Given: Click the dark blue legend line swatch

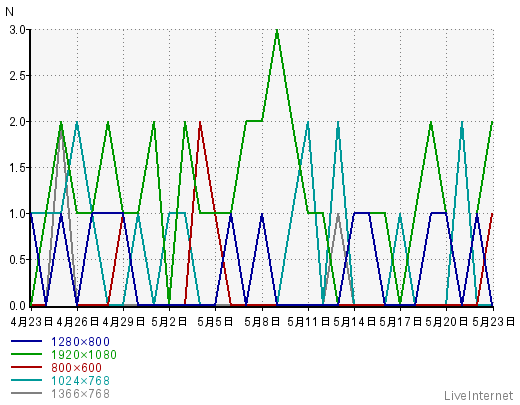Looking at the screenshot, I should (26, 341).
